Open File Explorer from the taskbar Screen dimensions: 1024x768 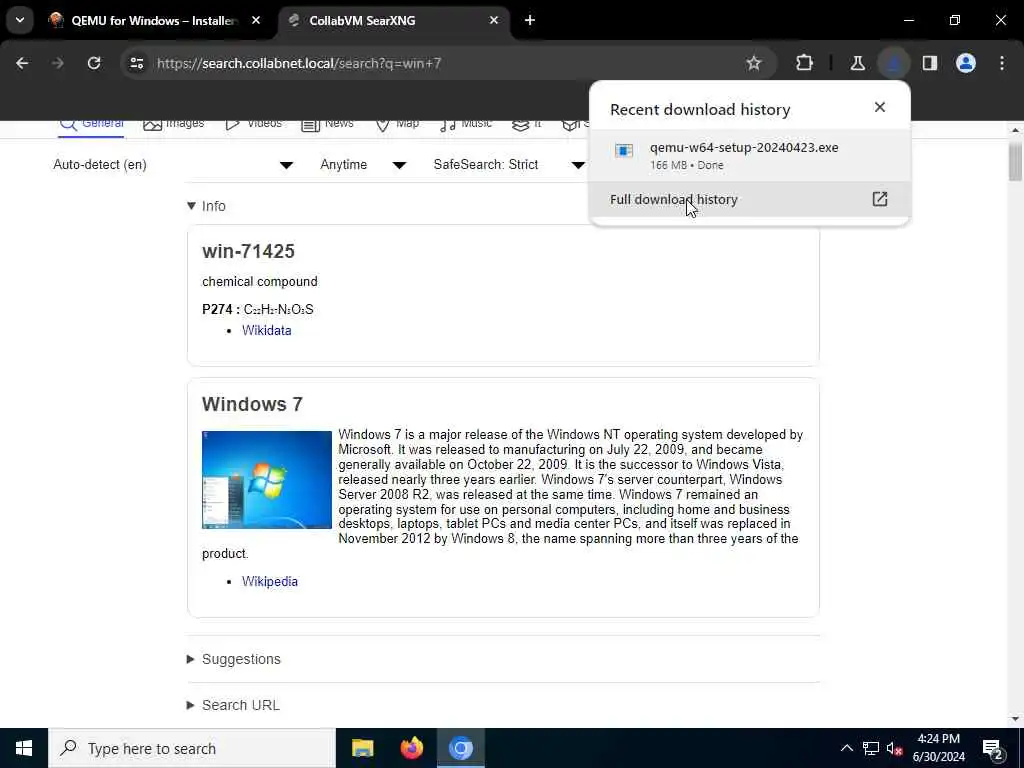coord(362,748)
